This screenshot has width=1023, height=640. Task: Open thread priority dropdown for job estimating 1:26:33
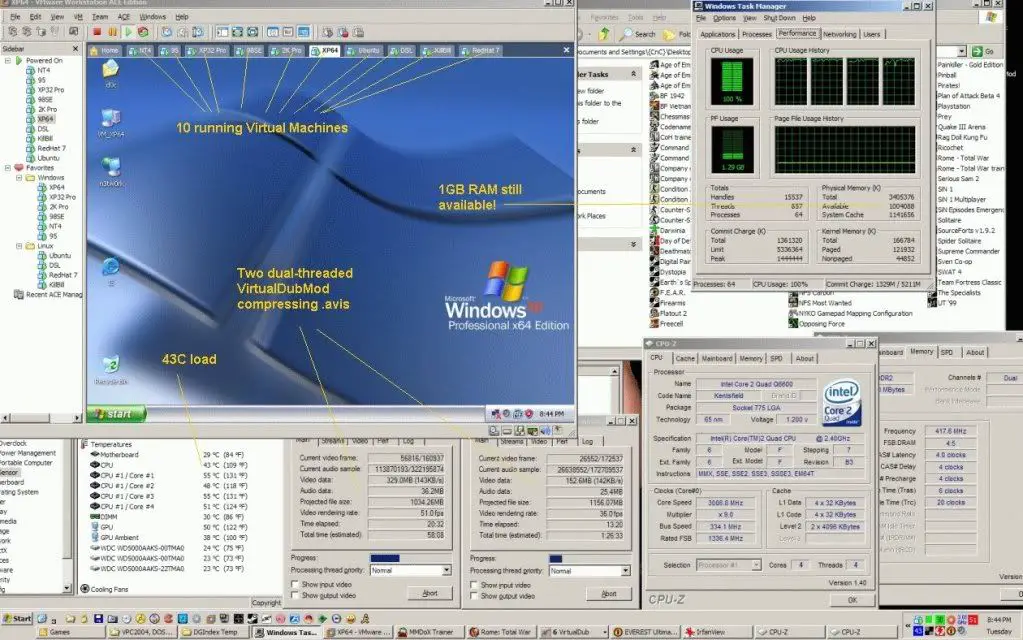tap(625, 571)
